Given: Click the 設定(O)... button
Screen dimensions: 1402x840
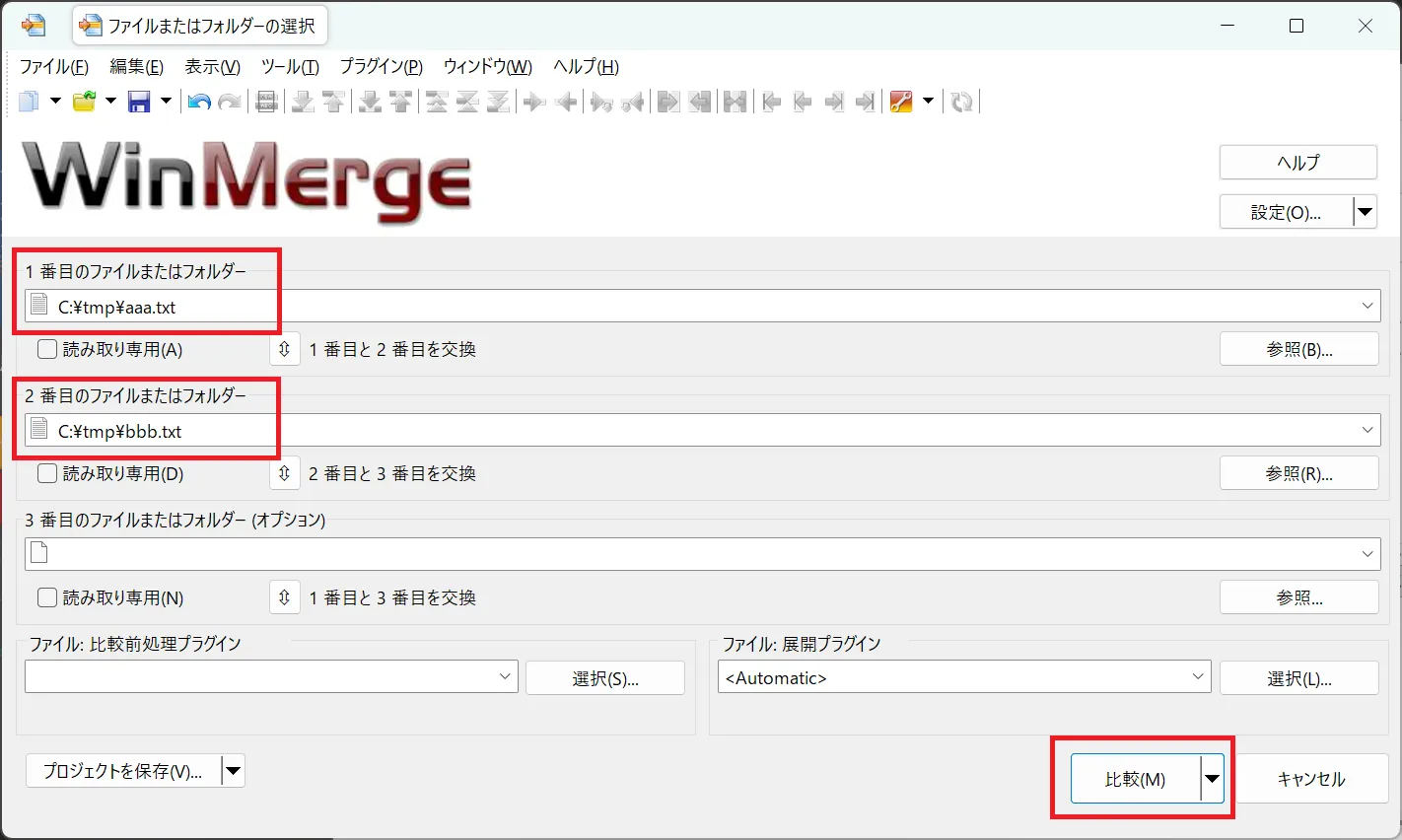Looking at the screenshot, I should click(1286, 212).
